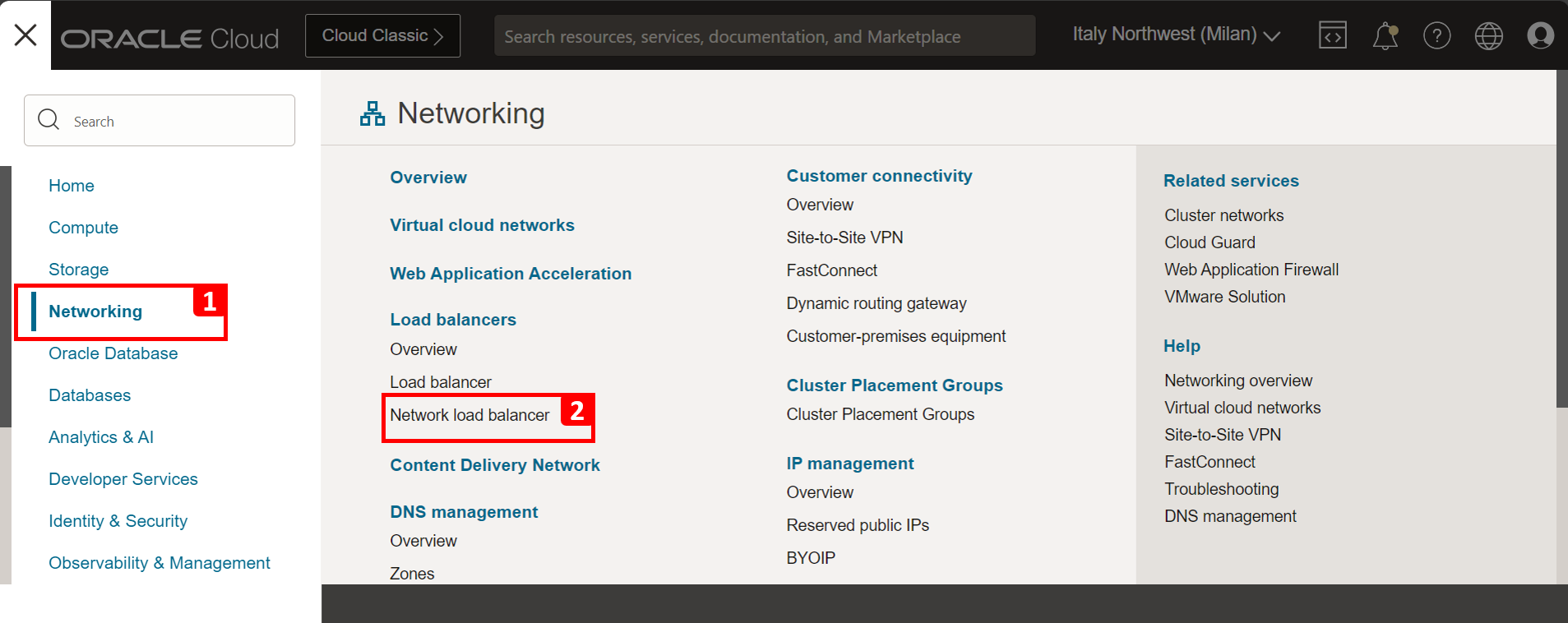Close the navigation menu with X icon

point(25,35)
